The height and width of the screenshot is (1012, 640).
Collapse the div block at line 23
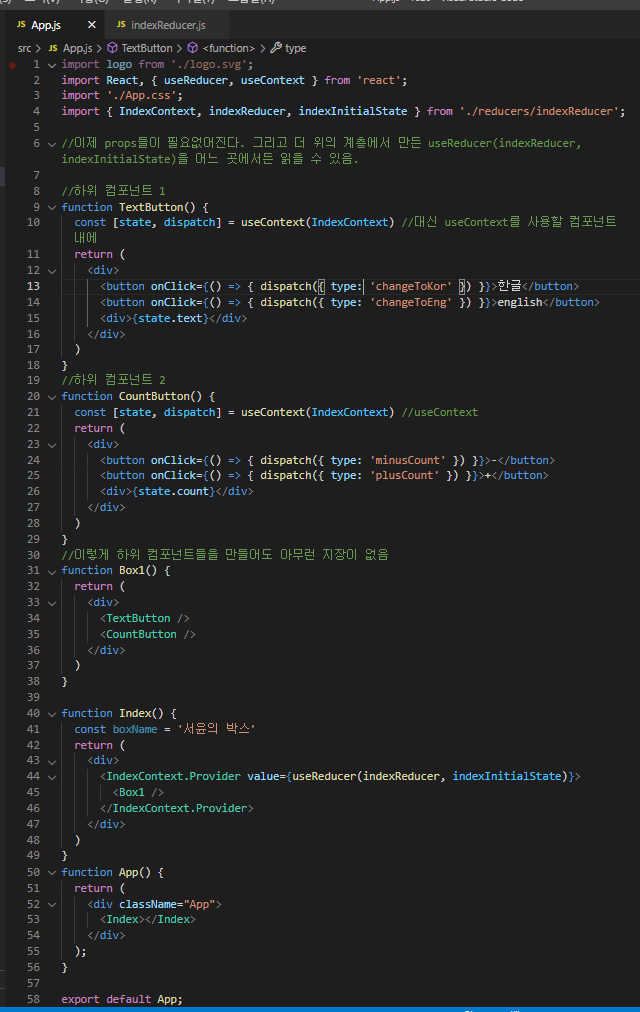pos(52,445)
